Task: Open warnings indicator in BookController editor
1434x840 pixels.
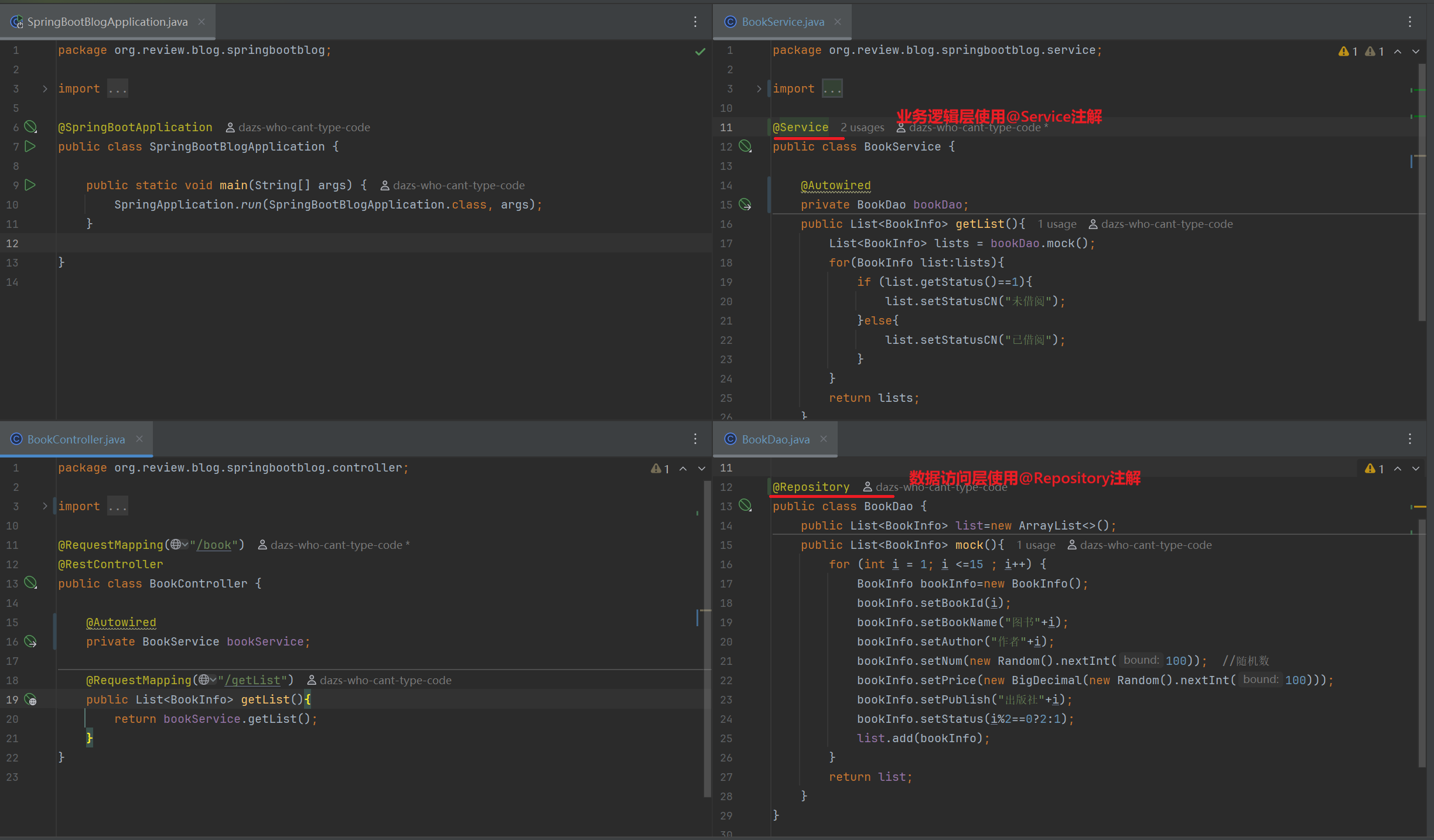Action: point(660,469)
